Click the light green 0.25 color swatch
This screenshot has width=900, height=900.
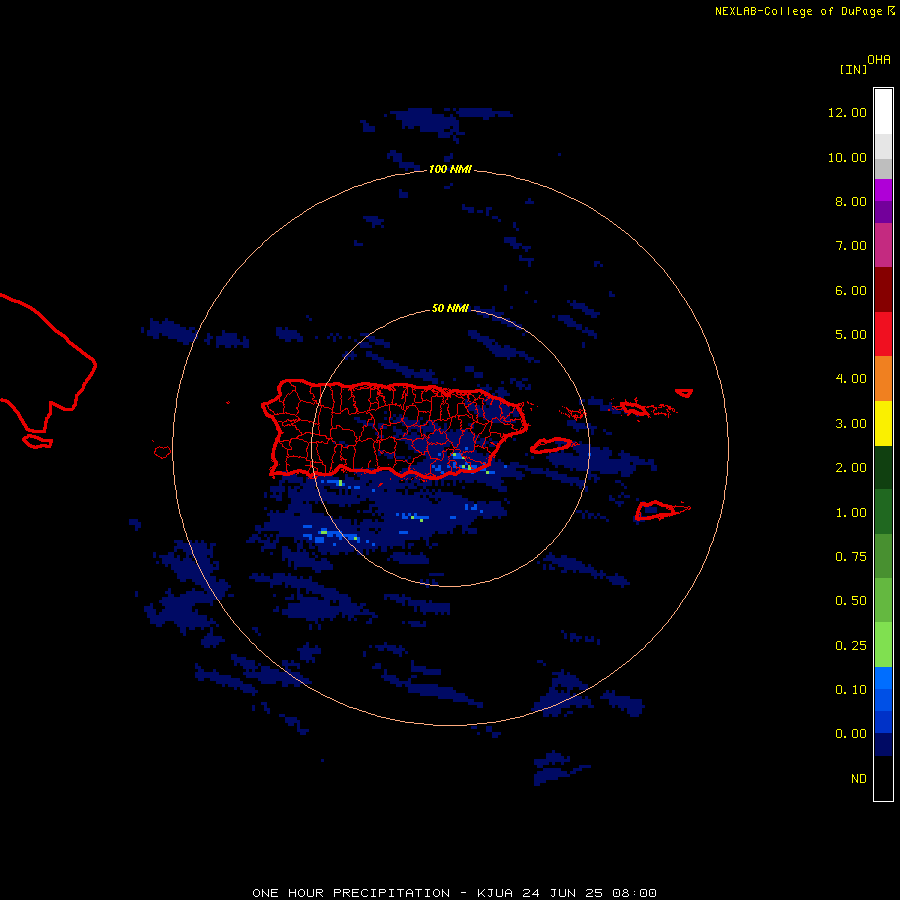pos(883,645)
